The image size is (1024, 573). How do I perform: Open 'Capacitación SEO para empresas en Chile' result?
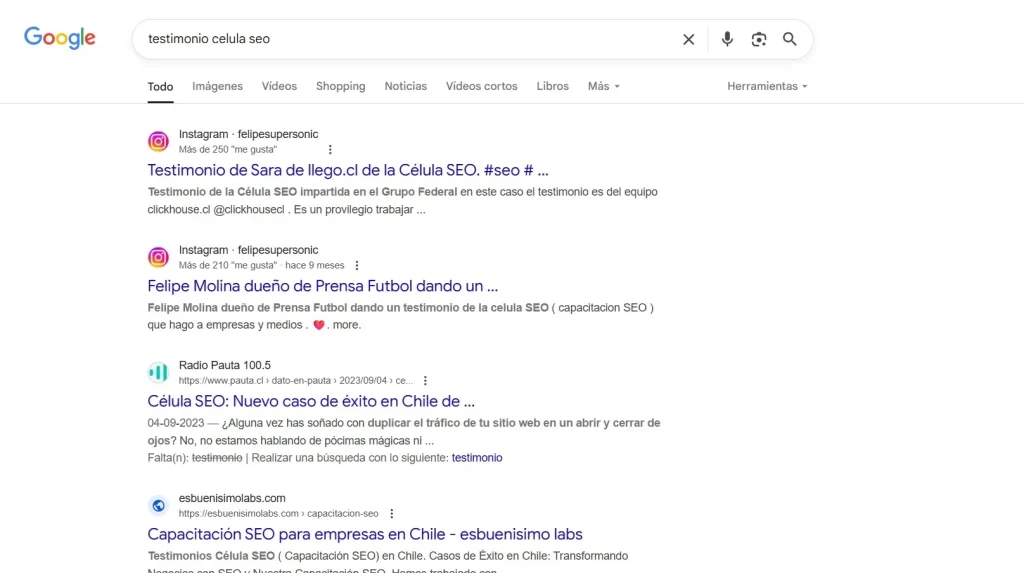(x=365, y=534)
